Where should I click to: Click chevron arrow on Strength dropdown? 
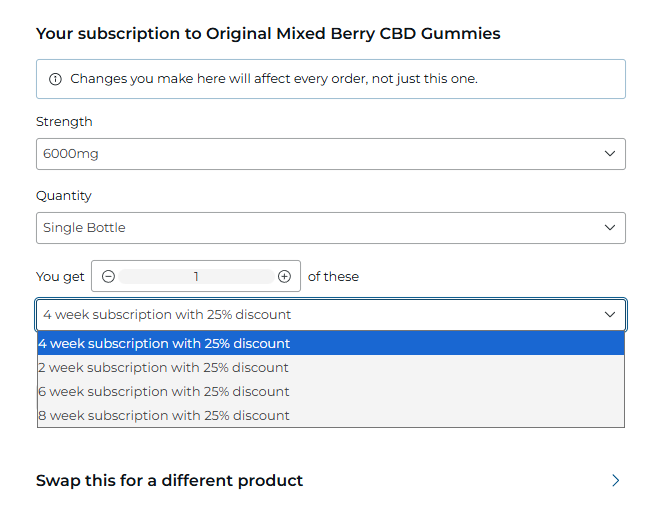tap(610, 154)
